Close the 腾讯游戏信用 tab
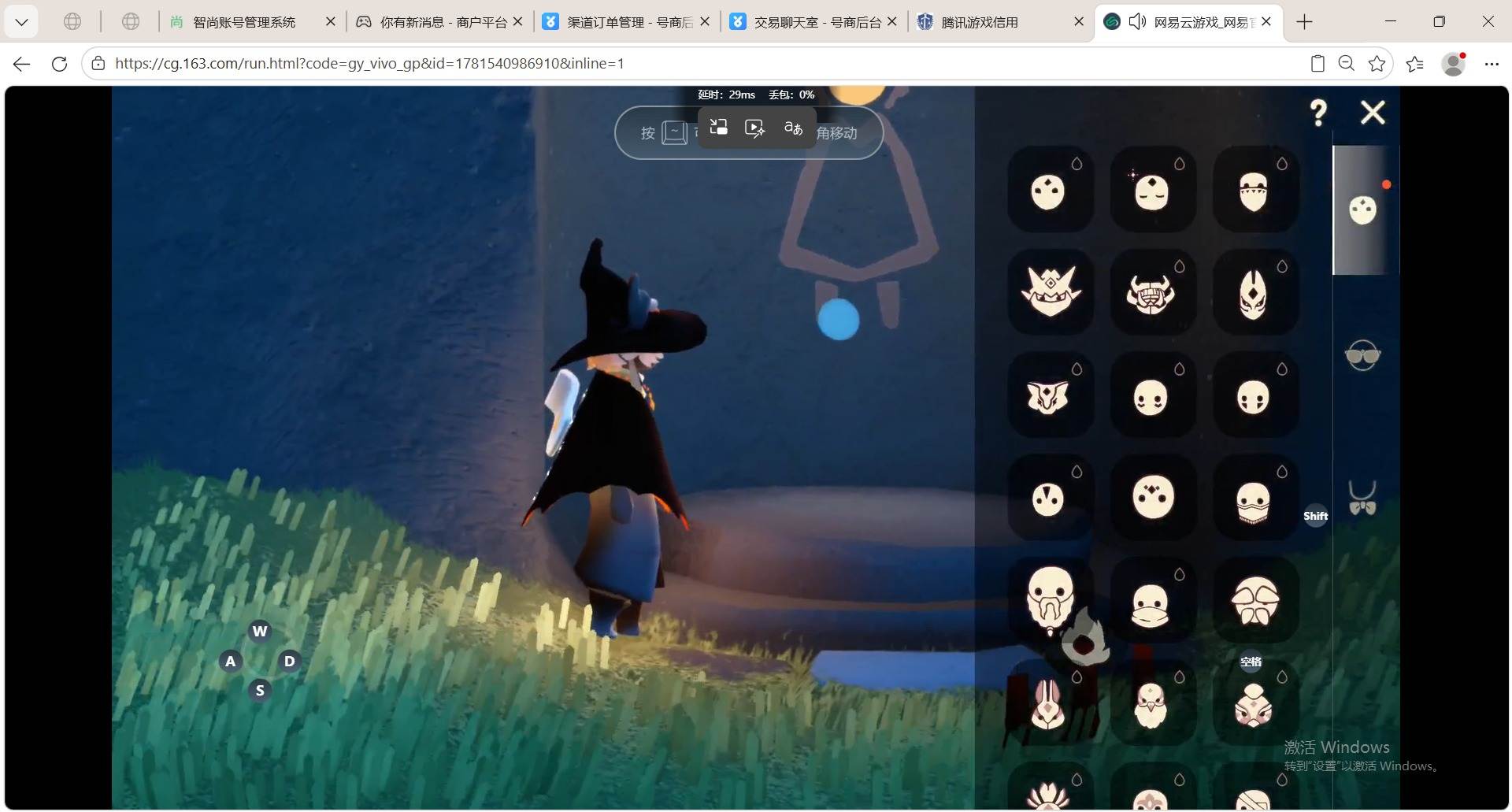1512x812 pixels. pyautogui.click(x=1079, y=22)
